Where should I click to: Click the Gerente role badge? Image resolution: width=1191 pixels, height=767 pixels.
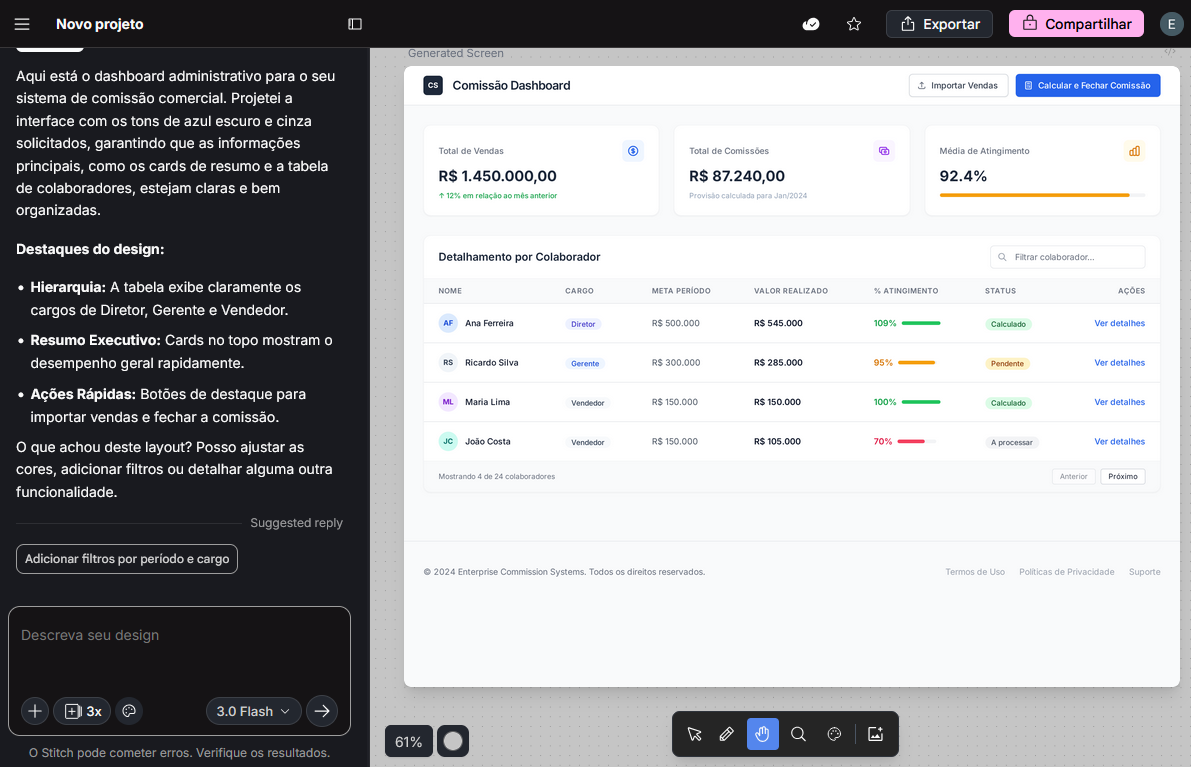pos(585,363)
